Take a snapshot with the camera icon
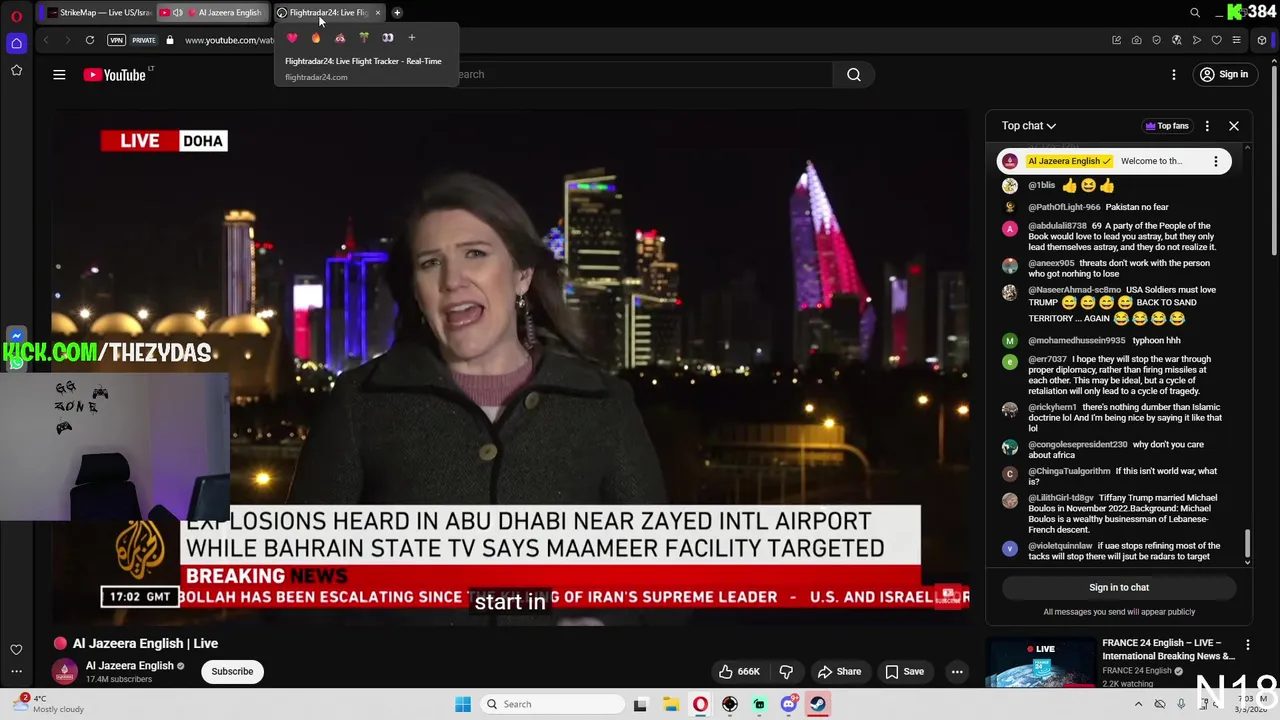The height and width of the screenshot is (720, 1280). (1137, 40)
